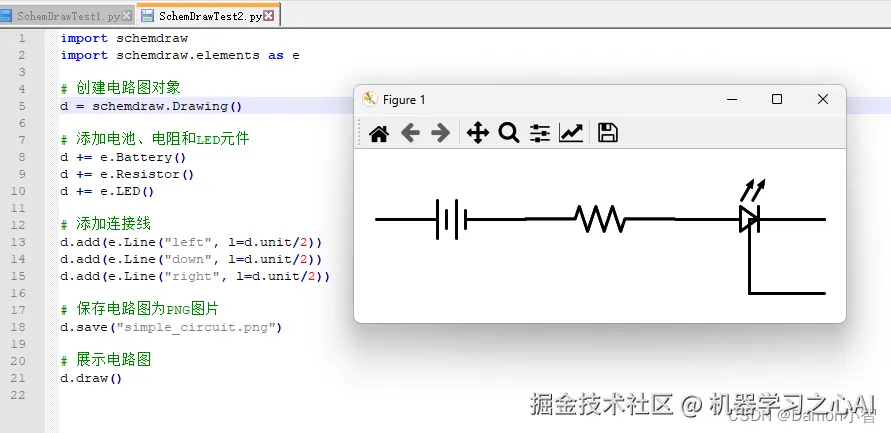Click the Home reset view icon
The height and width of the screenshot is (433, 891).
click(379, 134)
